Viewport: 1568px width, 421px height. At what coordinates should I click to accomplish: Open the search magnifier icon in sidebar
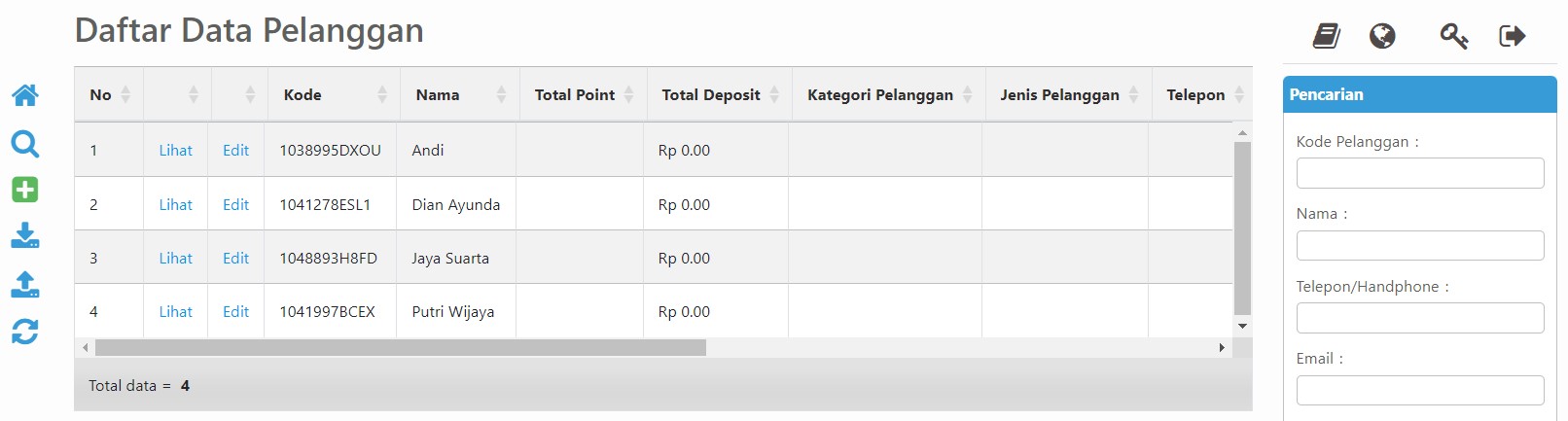click(25, 144)
